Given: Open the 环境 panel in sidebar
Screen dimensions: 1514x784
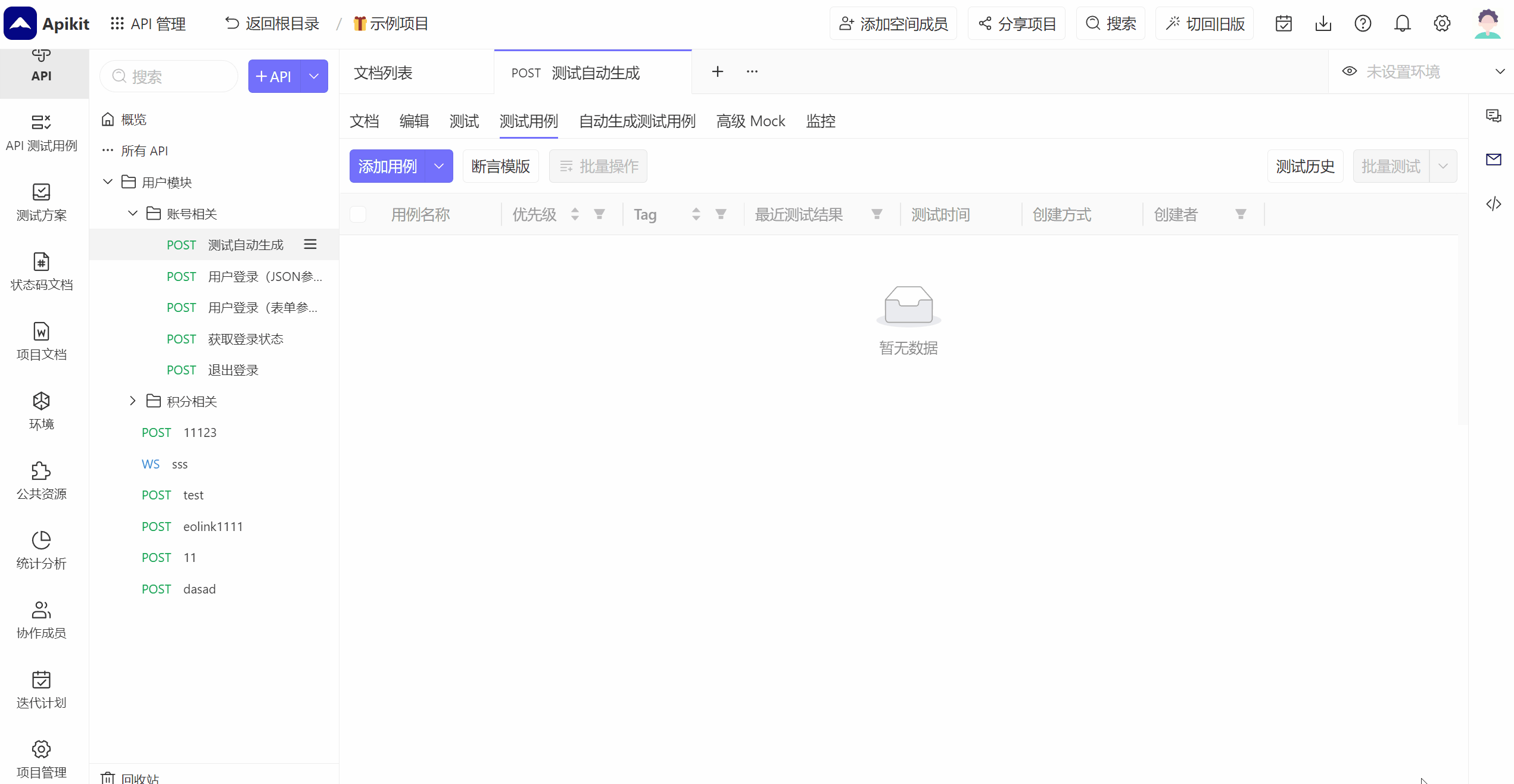Looking at the screenshot, I should point(41,410).
